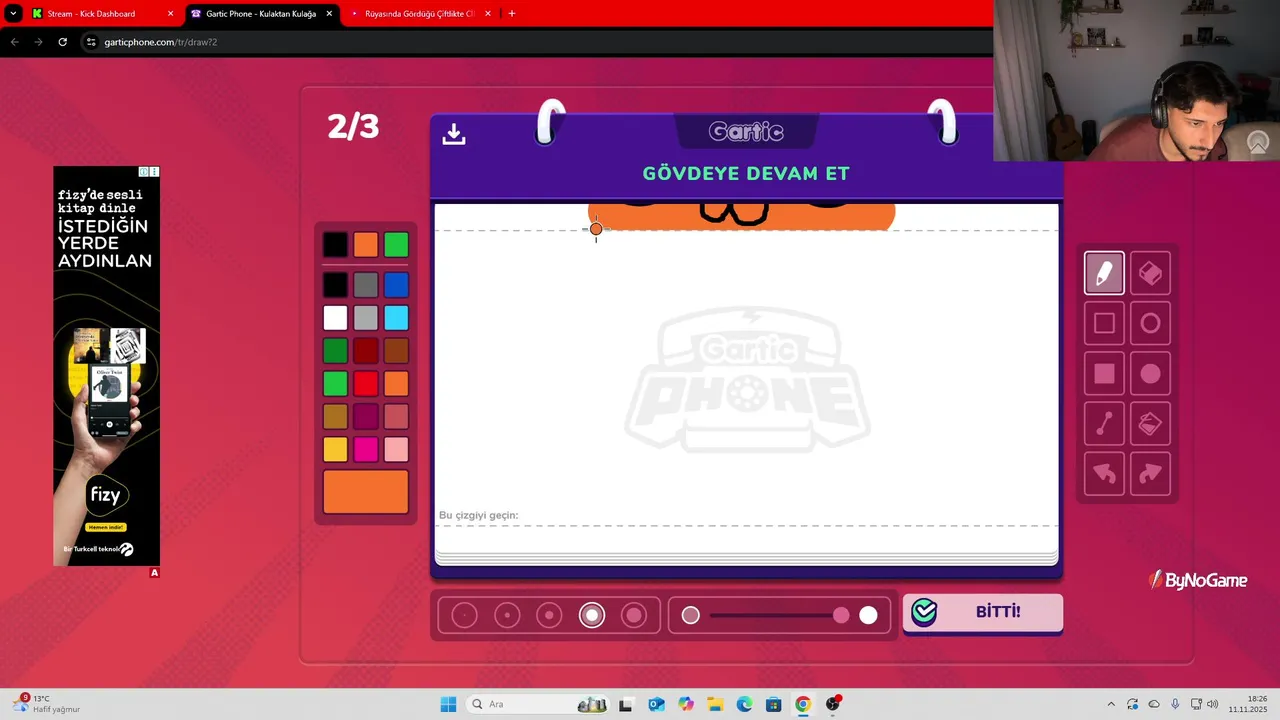Select the empty ellipse shape tool
This screenshot has height=720, width=1280.
1150,323
